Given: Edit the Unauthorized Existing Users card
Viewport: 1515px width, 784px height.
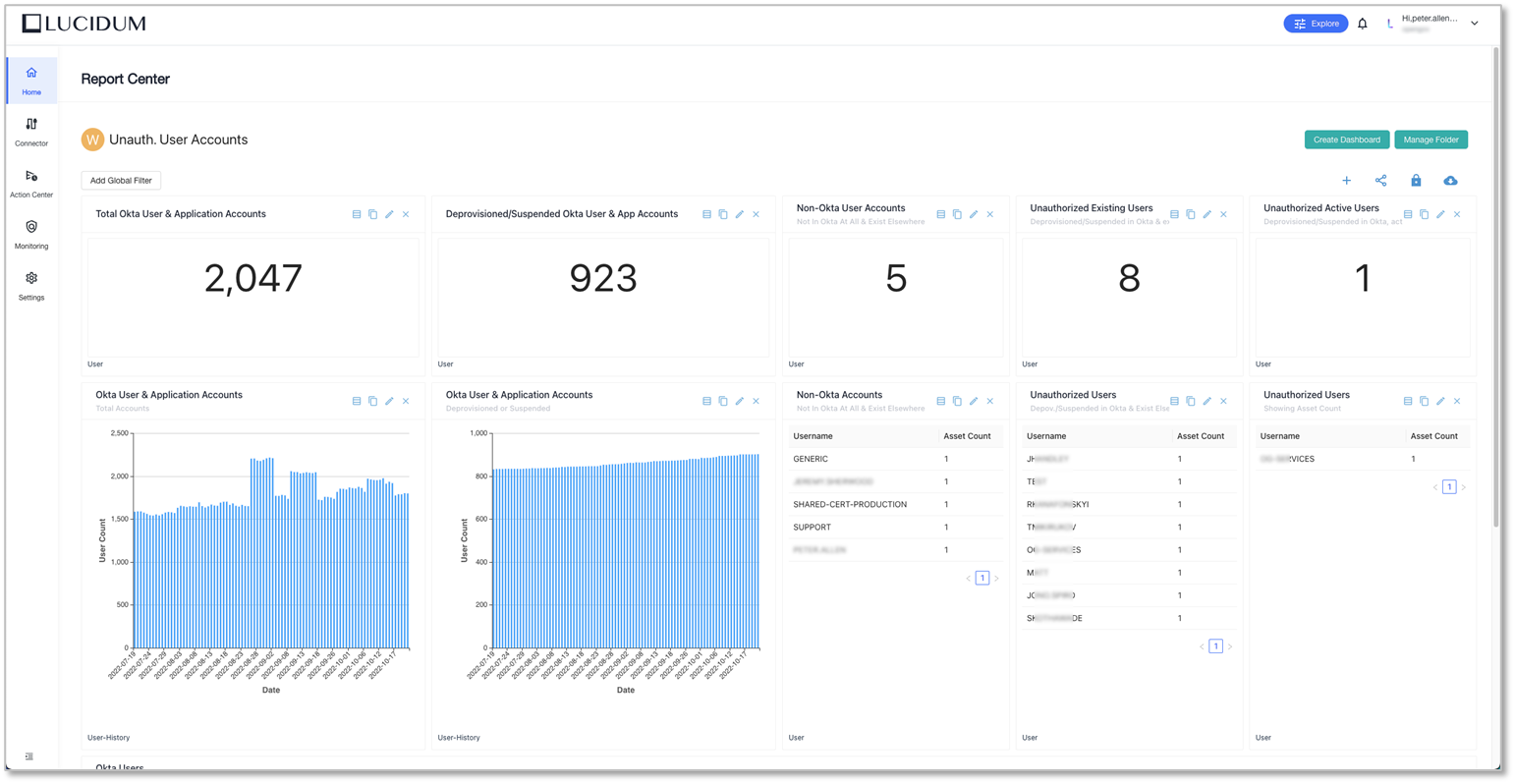Looking at the screenshot, I should click(x=1206, y=214).
